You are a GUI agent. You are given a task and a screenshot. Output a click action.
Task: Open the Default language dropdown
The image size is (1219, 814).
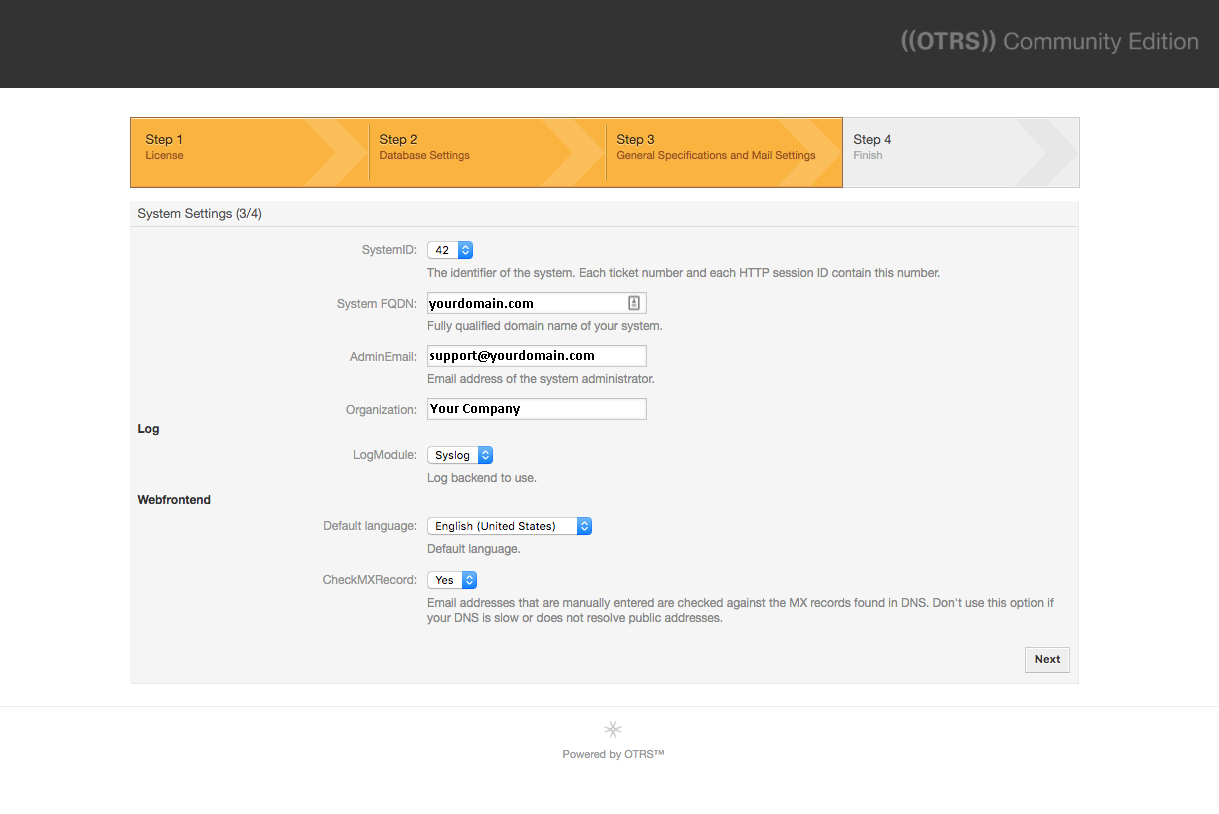click(509, 526)
